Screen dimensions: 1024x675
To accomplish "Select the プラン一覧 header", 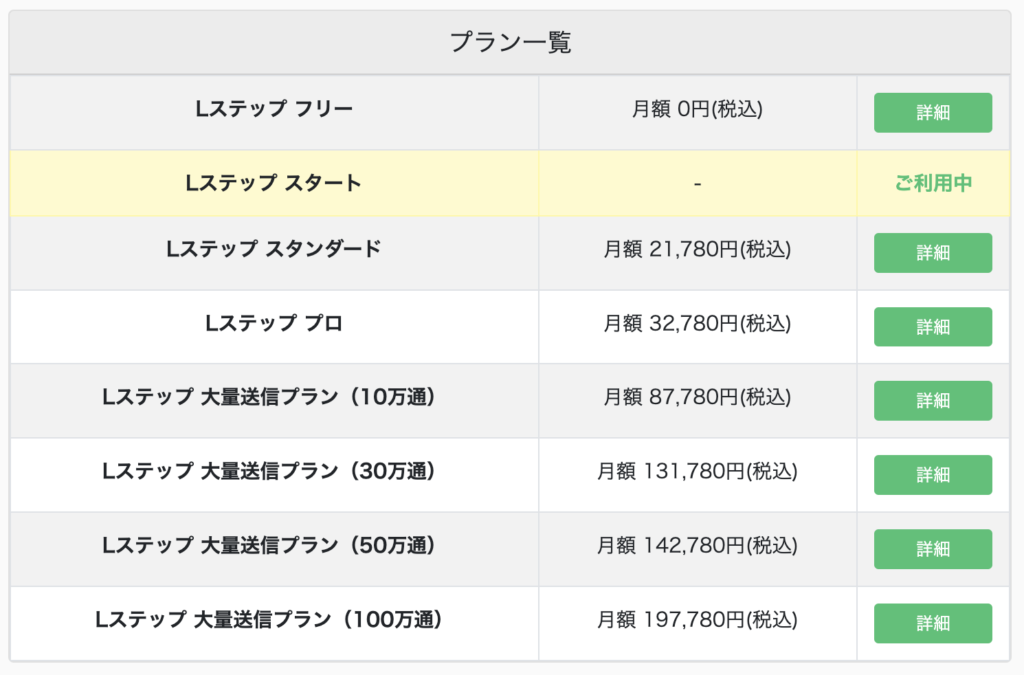I will 510,43.
